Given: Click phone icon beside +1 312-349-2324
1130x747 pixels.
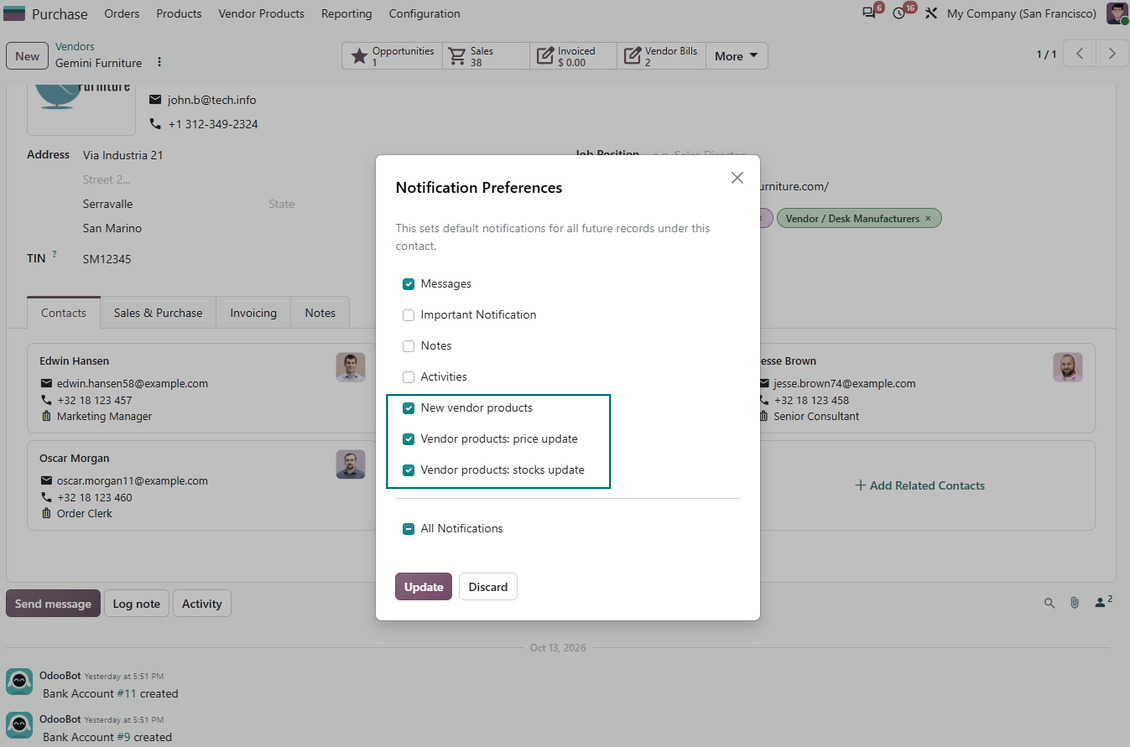Looking at the screenshot, I should (x=155, y=124).
